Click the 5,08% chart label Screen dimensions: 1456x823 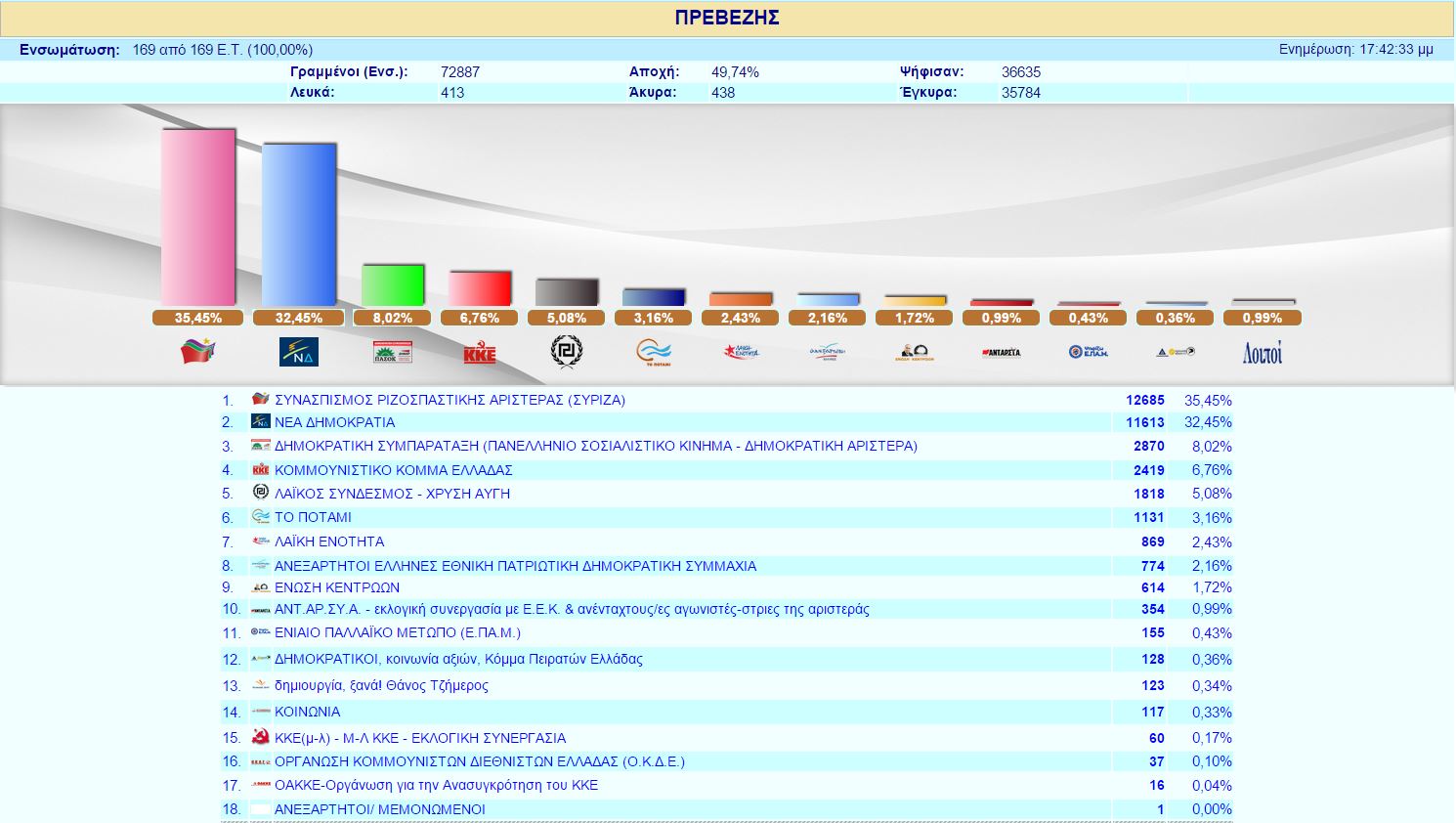(567, 318)
